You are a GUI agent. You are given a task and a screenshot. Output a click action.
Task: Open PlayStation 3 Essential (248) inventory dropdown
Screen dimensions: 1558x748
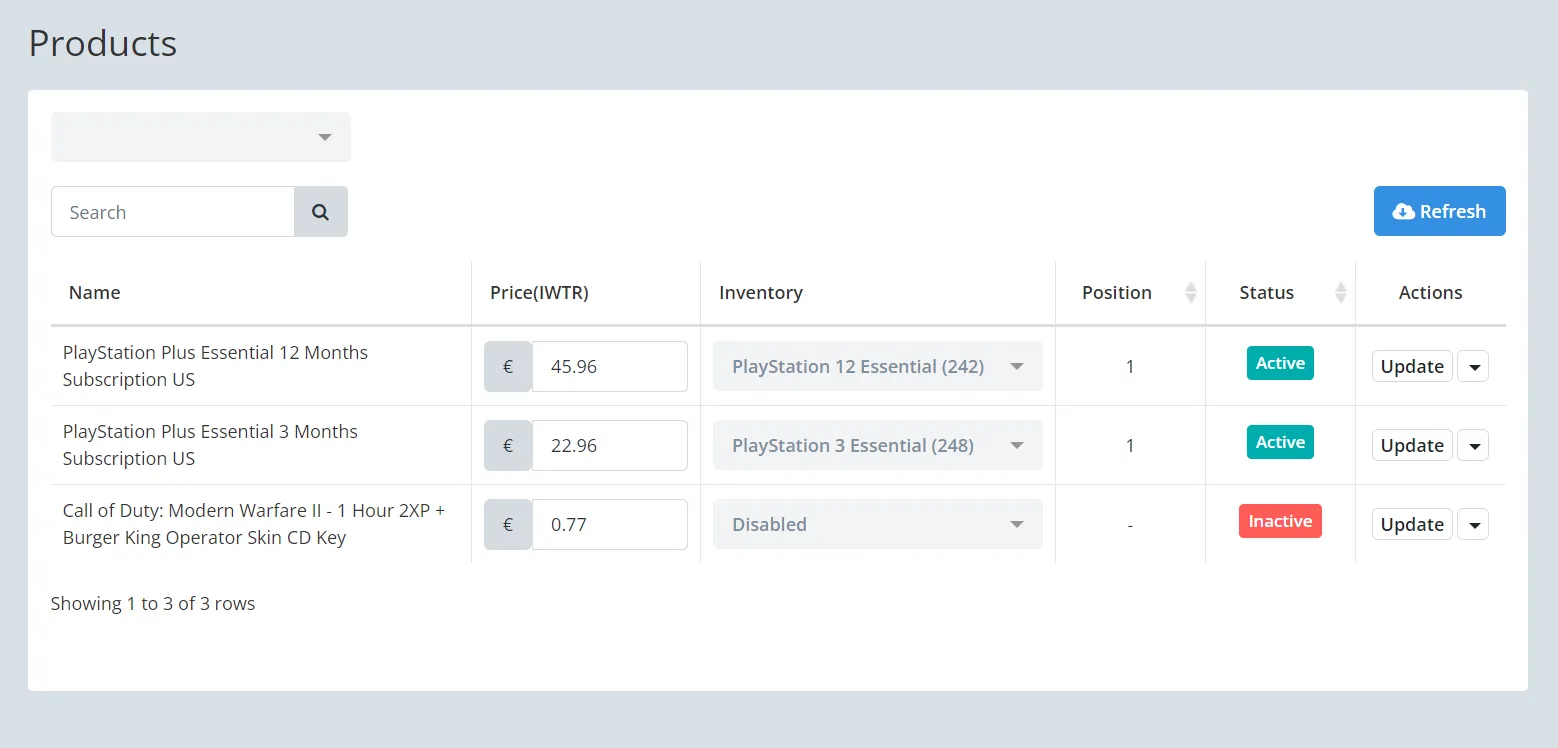[x=878, y=445]
